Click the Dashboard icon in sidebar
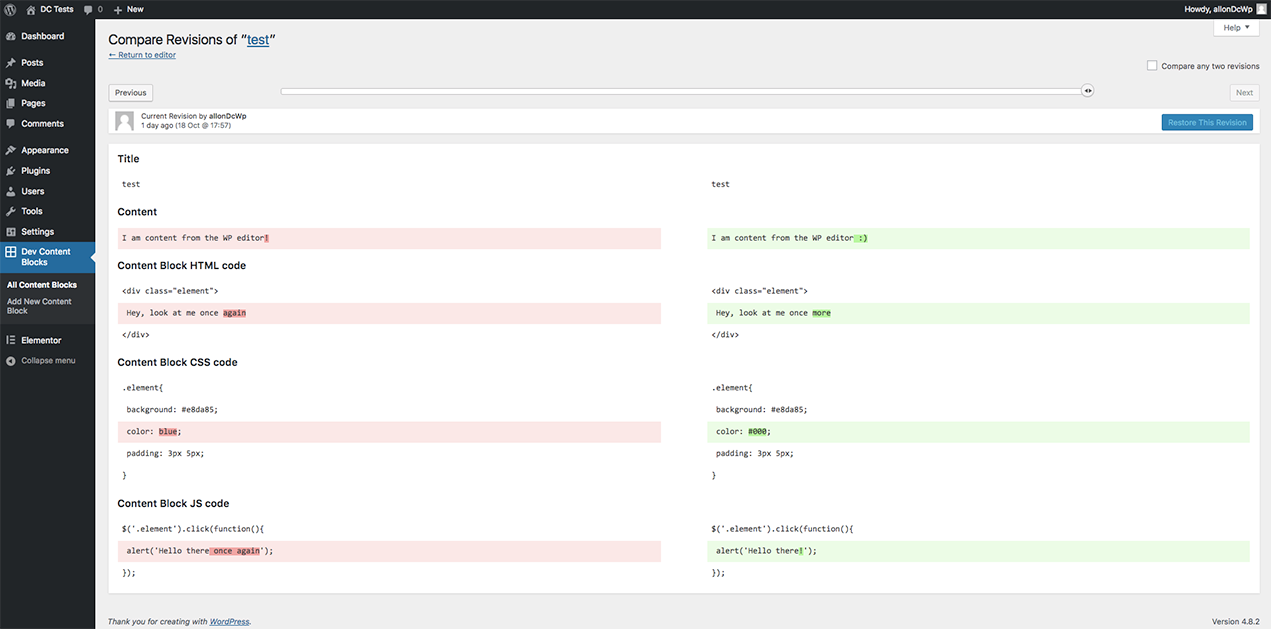Image resolution: width=1271 pixels, height=629 pixels. pyautogui.click(x=10, y=36)
